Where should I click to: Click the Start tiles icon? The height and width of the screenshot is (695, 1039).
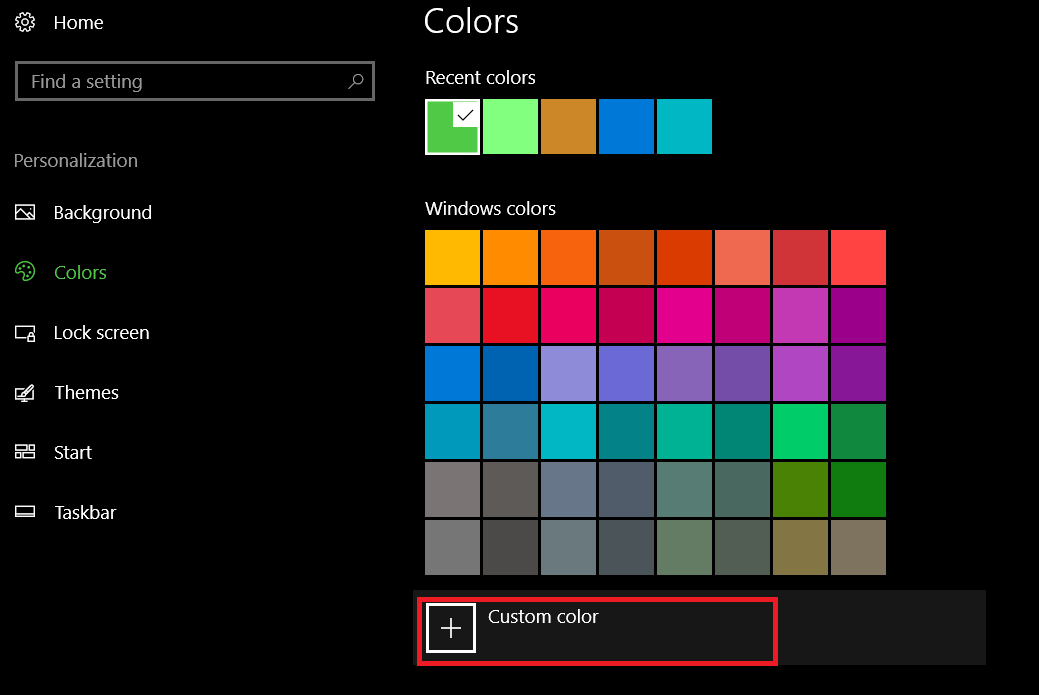(26, 452)
